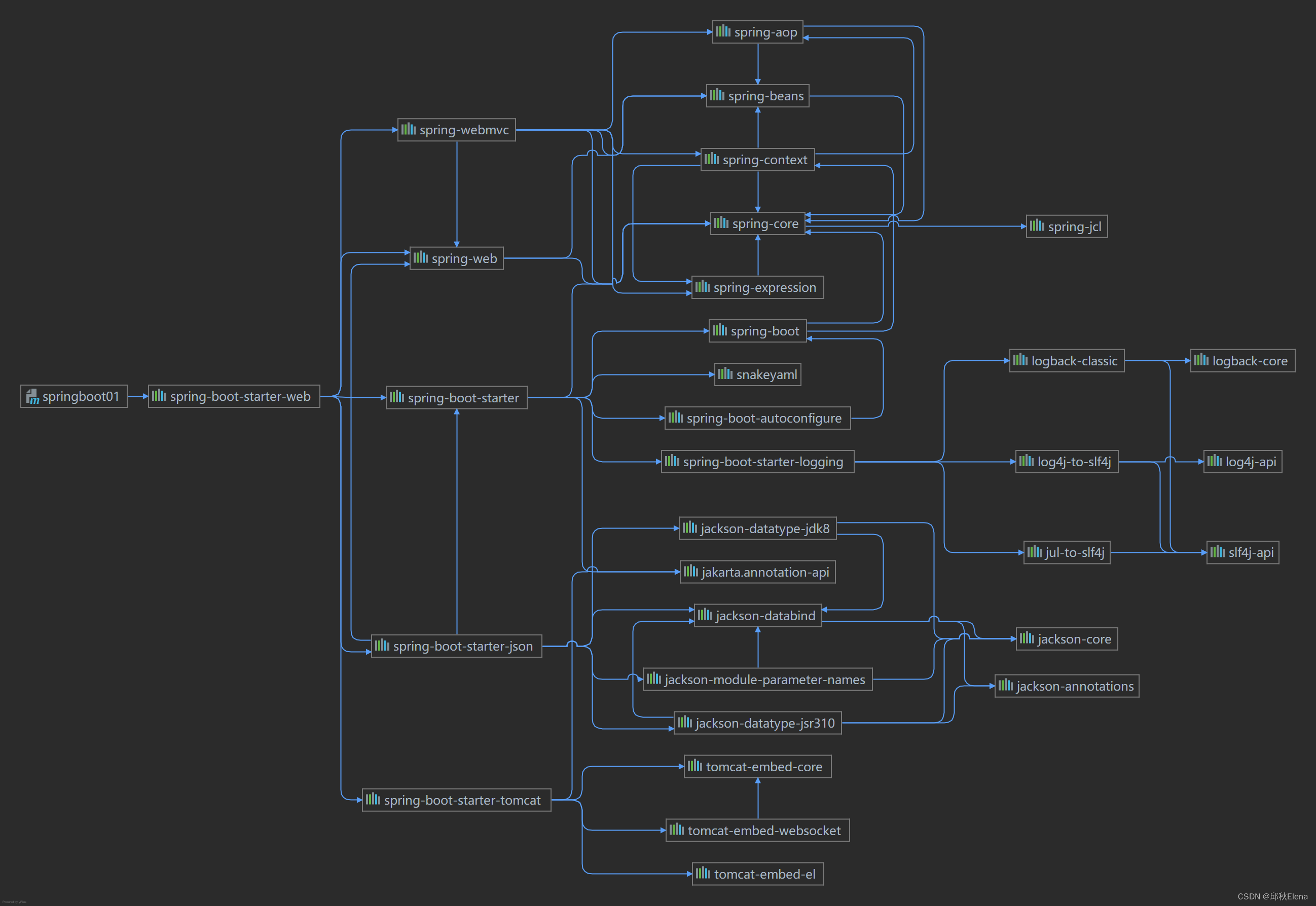
Task: Click the library icon on jackson-annotations
Action: tap(1005, 685)
